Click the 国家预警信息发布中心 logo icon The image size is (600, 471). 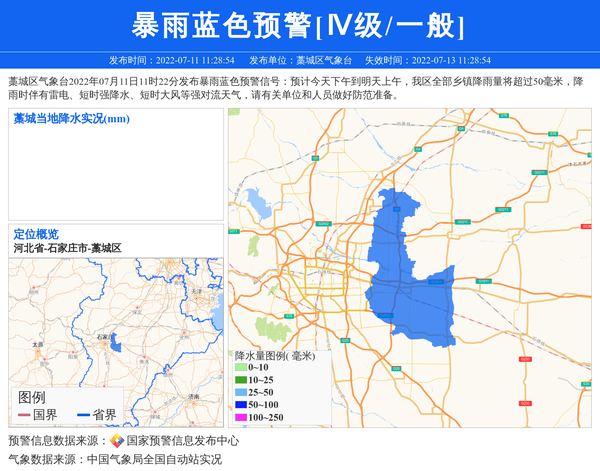click(x=117, y=440)
